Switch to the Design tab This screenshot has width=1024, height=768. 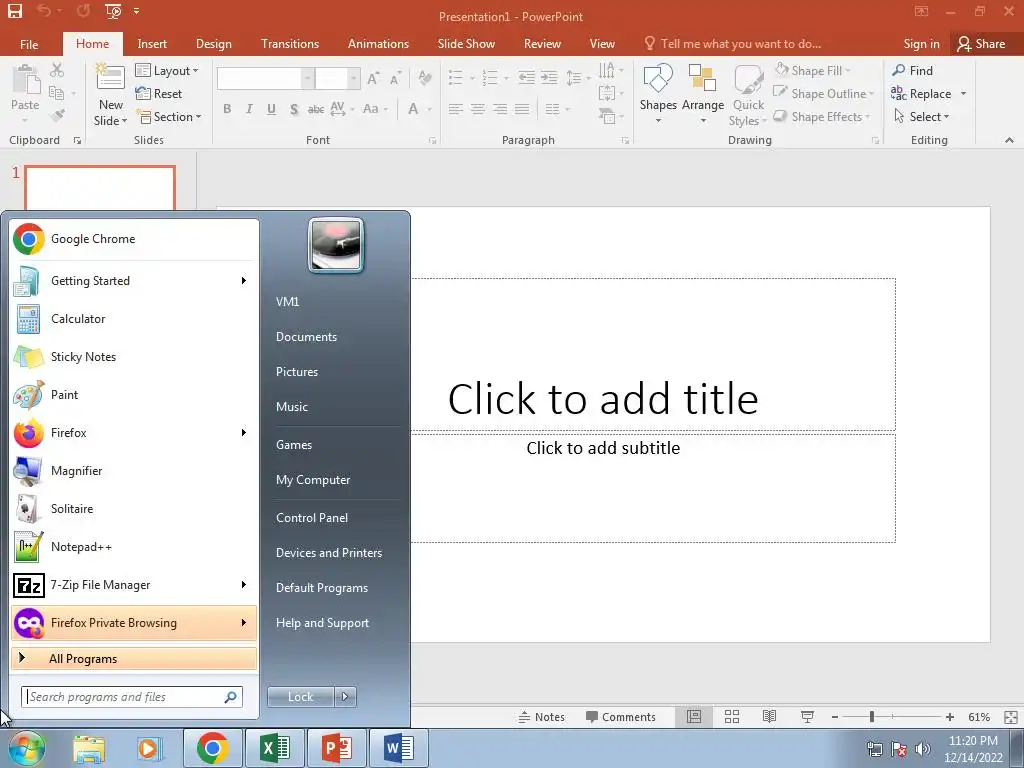click(x=214, y=44)
